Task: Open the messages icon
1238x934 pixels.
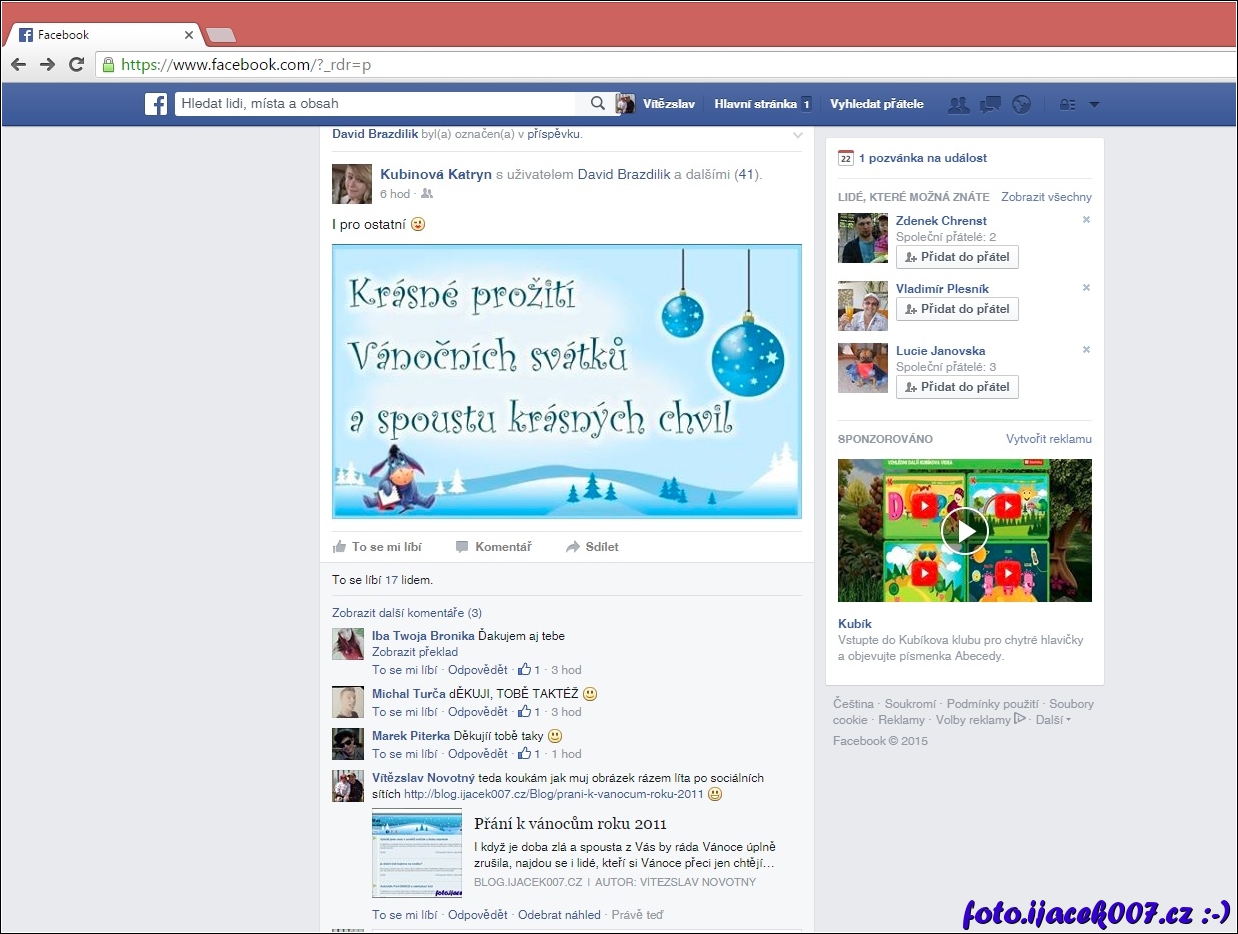Action: [x=990, y=104]
